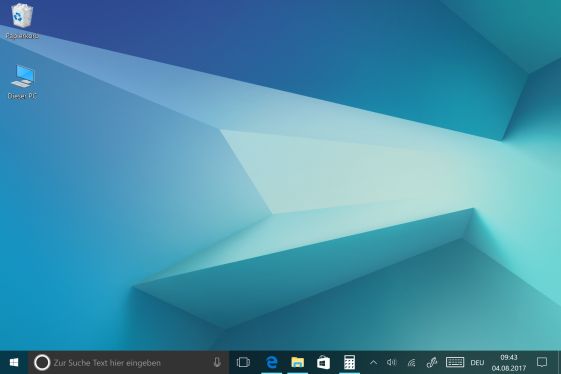The image size is (561, 374).
Task: Open the Wi-Fi network flyout
Action: (x=411, y=363)
